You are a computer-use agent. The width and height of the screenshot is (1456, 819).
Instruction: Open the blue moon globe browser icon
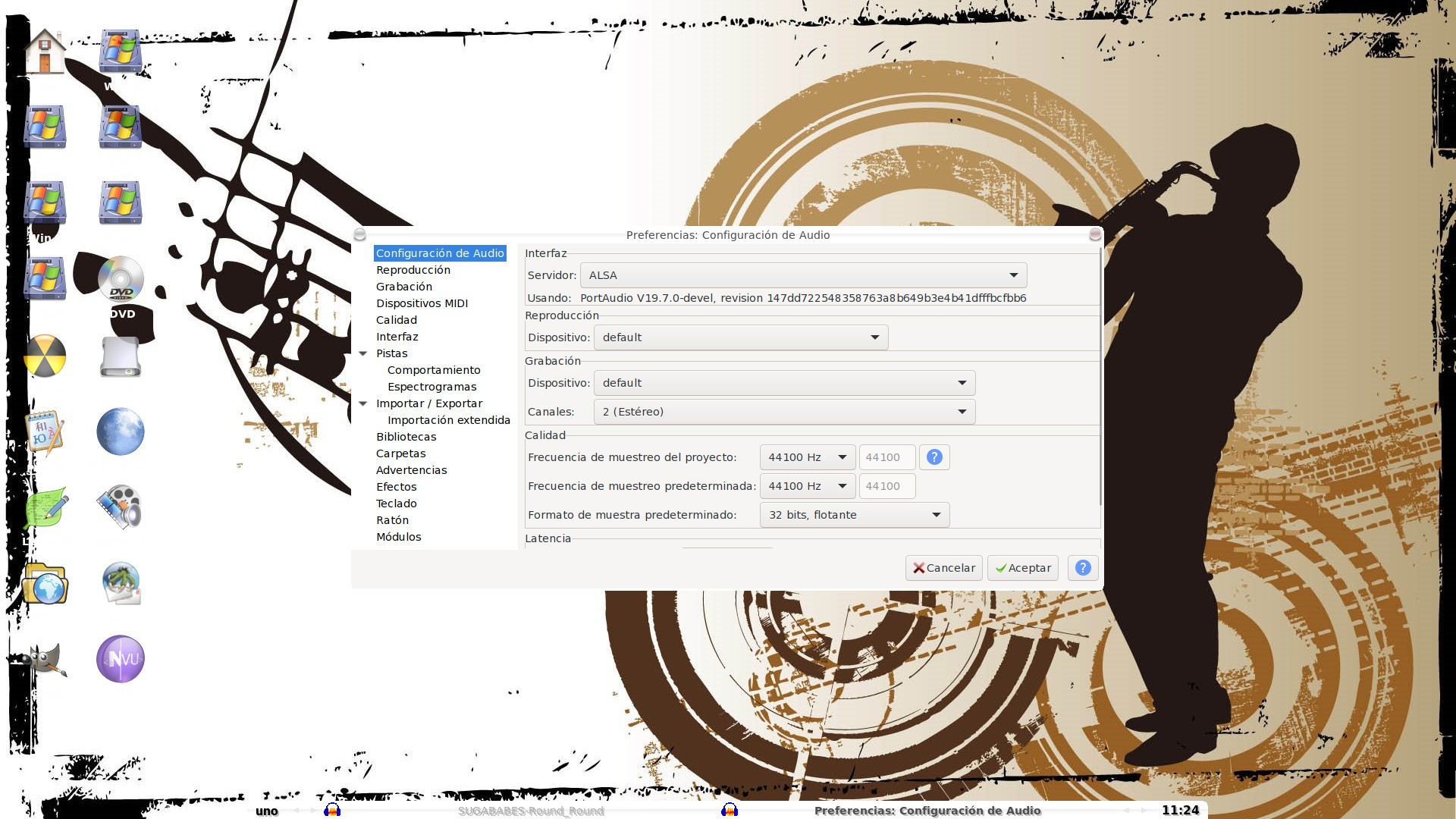121,431
